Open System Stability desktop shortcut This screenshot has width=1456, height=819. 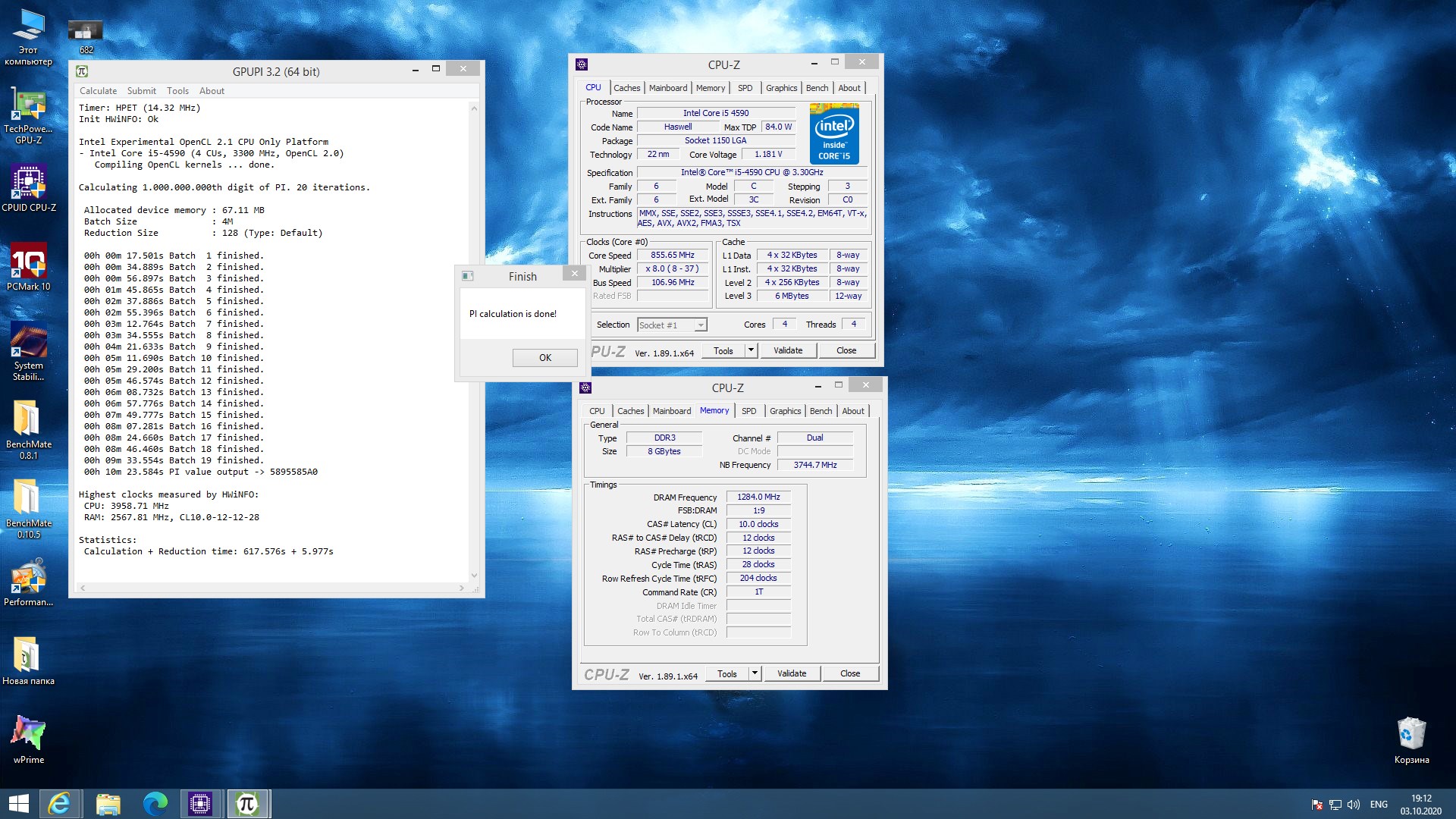(x=28, y=350)
